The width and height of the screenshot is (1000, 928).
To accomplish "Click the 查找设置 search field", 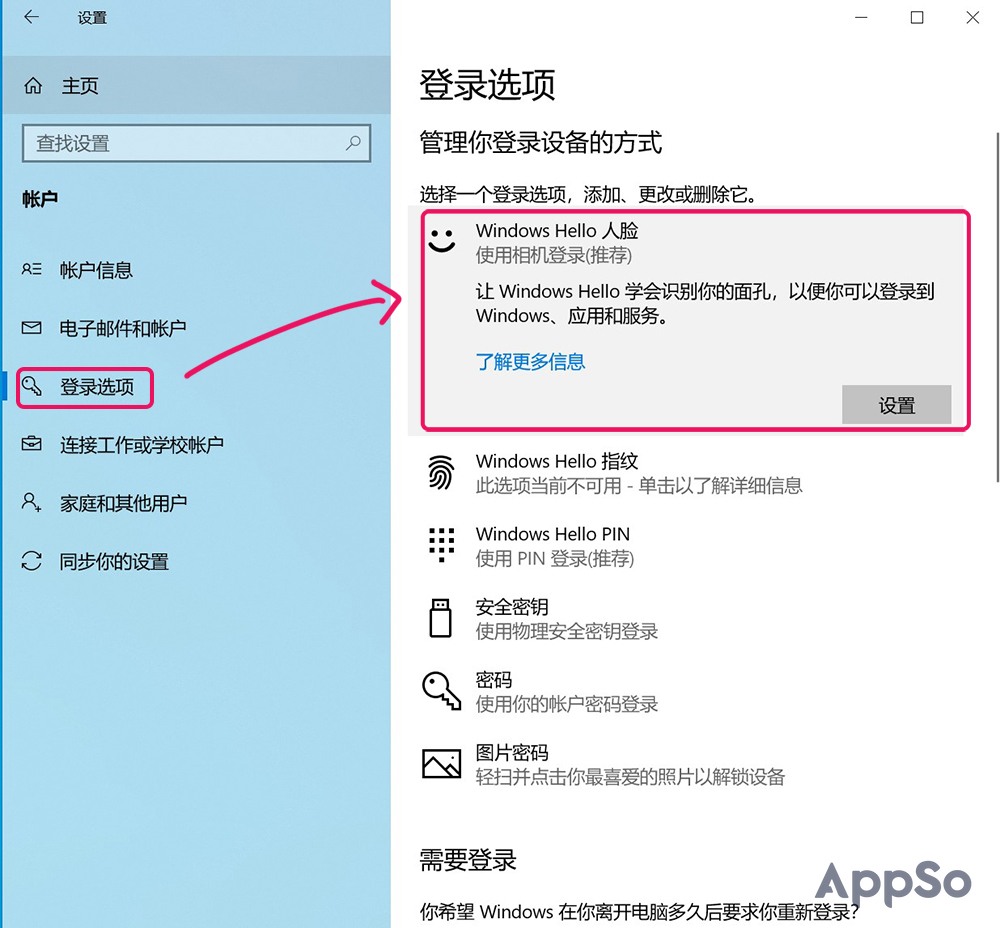I will pyautogui.click(x=196, y=143).
